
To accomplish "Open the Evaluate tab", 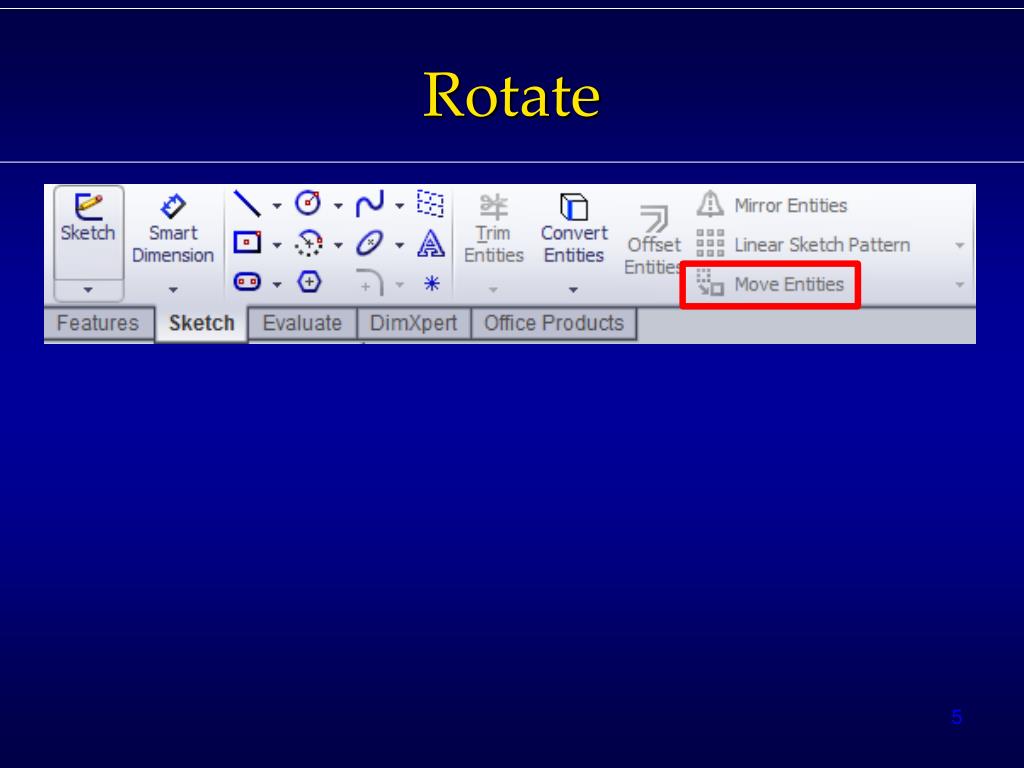I will click(x=302, y=323).
